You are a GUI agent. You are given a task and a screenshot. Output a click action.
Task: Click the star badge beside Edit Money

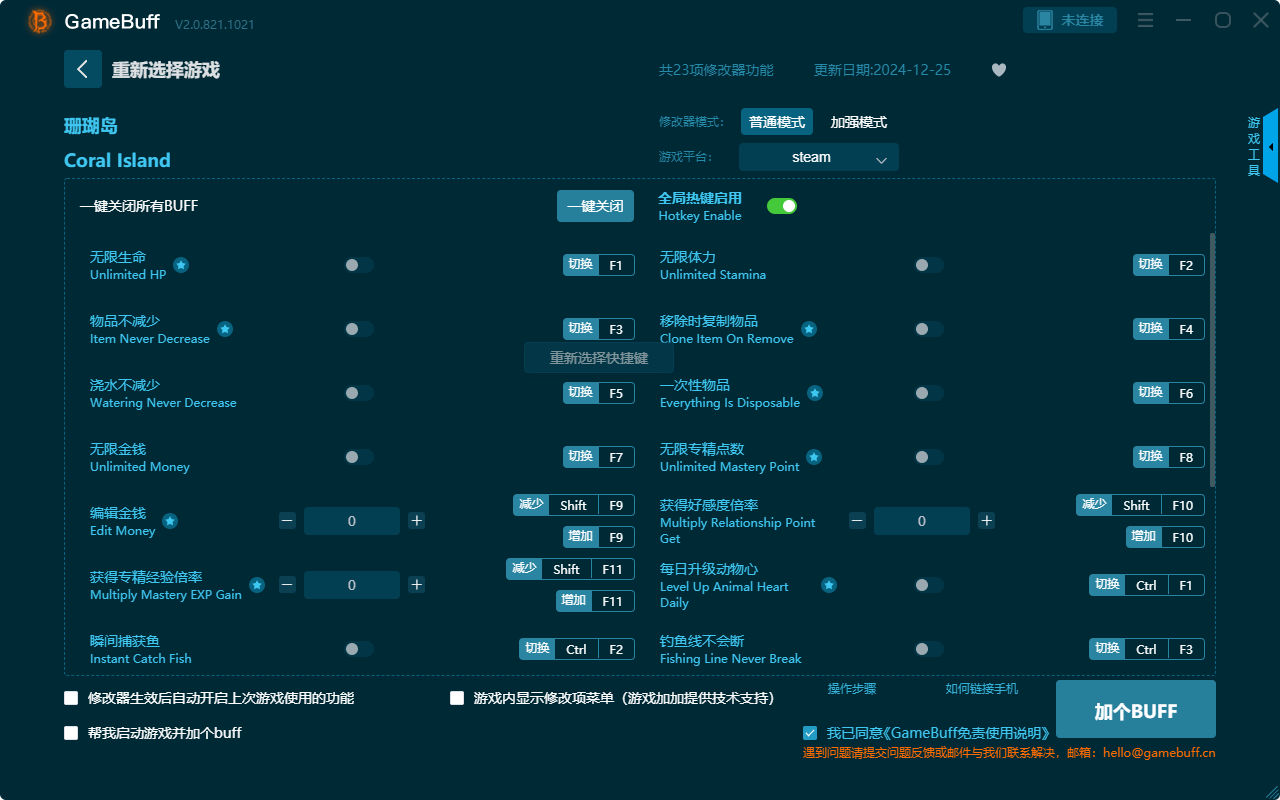coord(170,521)
